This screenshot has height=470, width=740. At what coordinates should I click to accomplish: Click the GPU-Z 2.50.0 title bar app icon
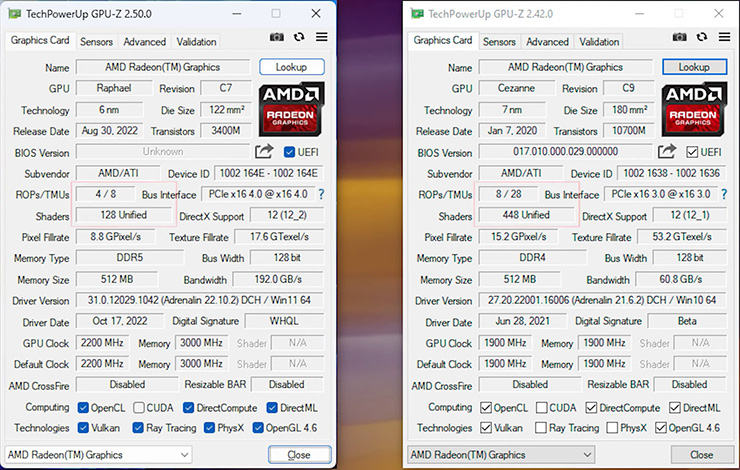(x=15, y=13)
